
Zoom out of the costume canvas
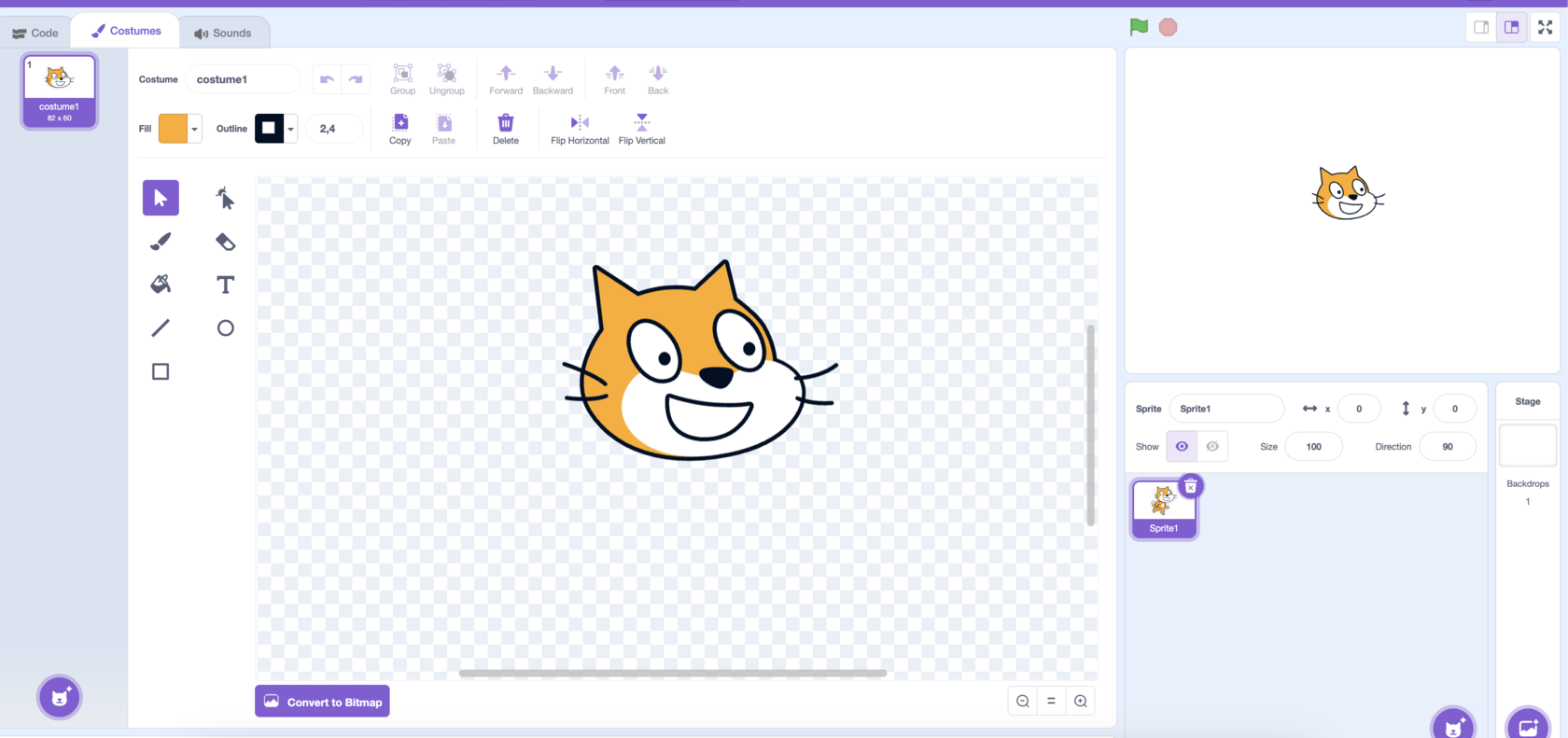pyautogui.click(x=1023, y=701)
